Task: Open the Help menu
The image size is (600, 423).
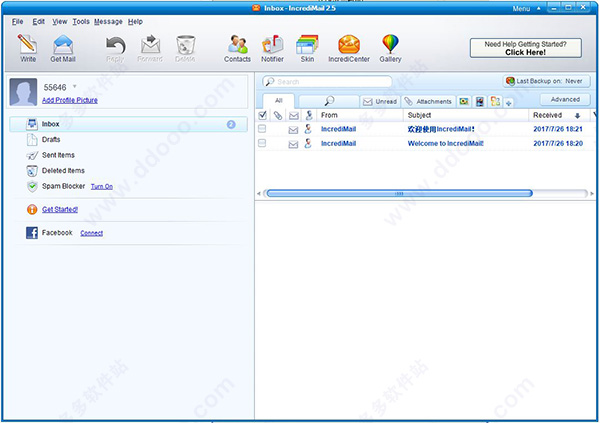Action: point(135,21)
